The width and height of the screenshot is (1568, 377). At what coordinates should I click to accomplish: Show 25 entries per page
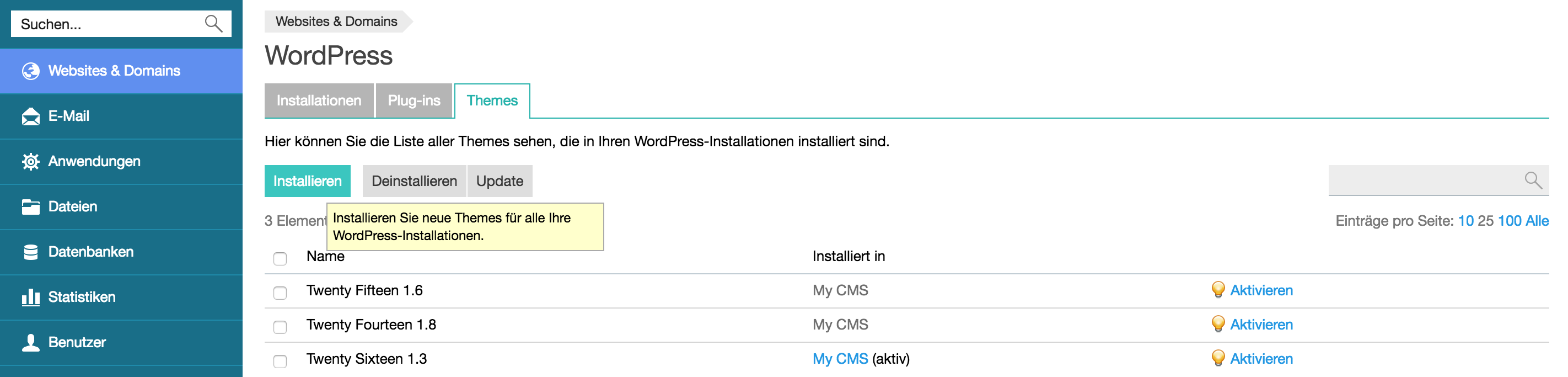pos(1485,220)
